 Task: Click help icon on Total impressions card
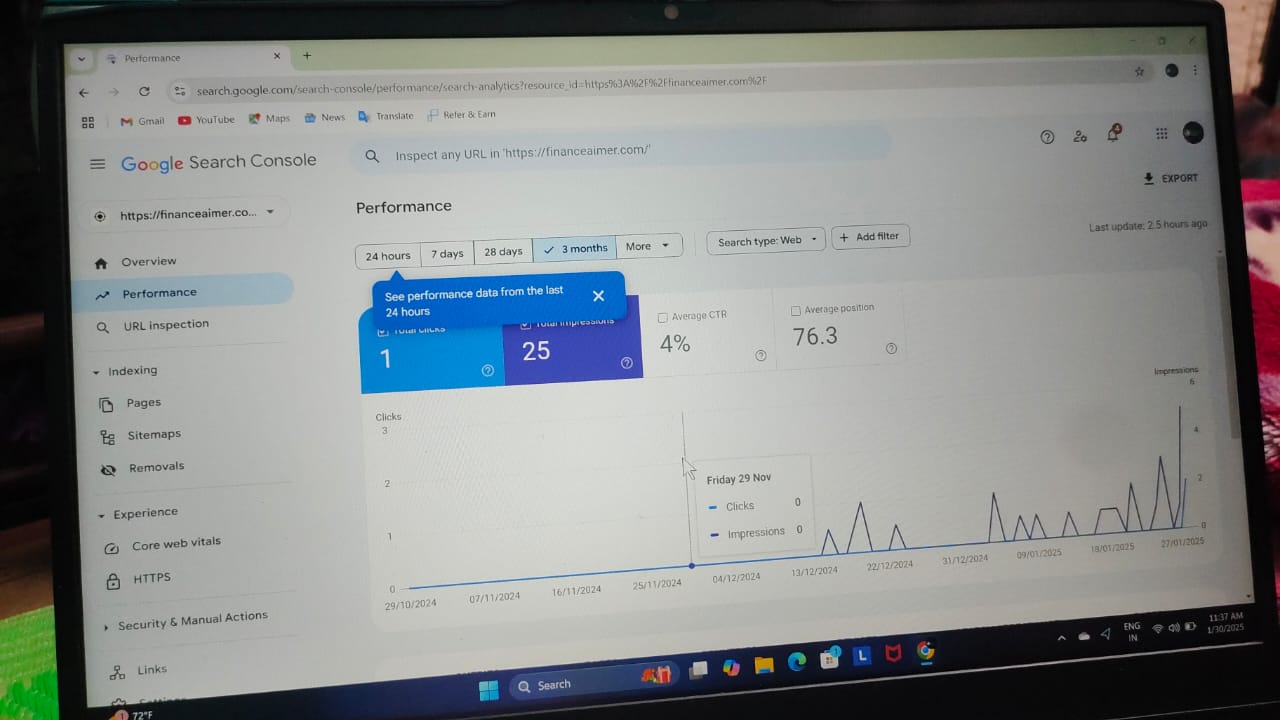click(627, 363)
